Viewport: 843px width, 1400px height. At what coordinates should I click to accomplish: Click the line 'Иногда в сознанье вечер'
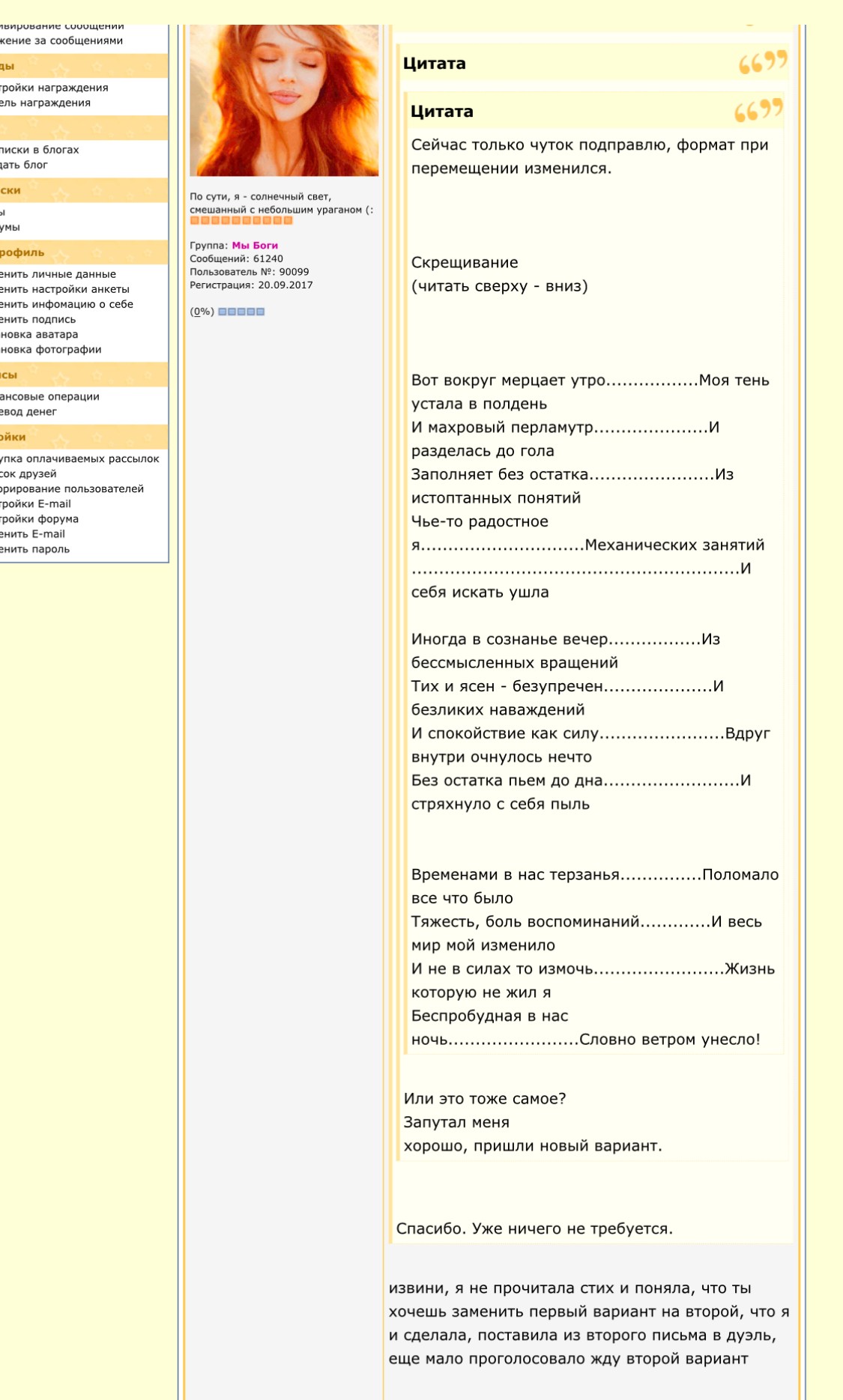pyautogui.click(x=510, y=639)
